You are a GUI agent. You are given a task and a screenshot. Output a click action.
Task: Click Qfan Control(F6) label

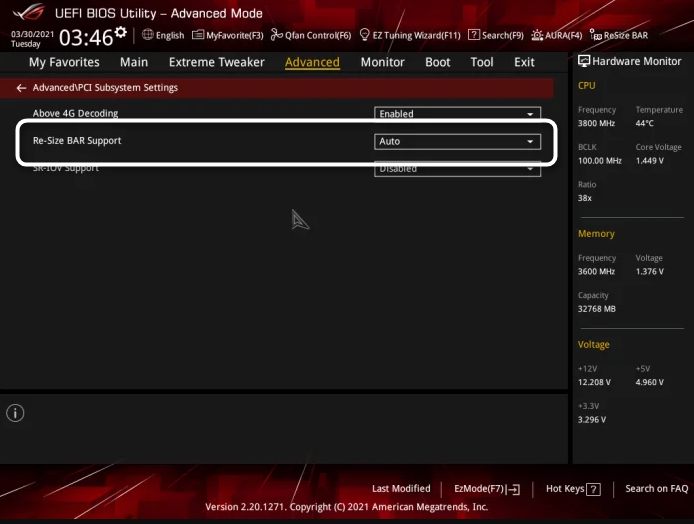[318, 35]
